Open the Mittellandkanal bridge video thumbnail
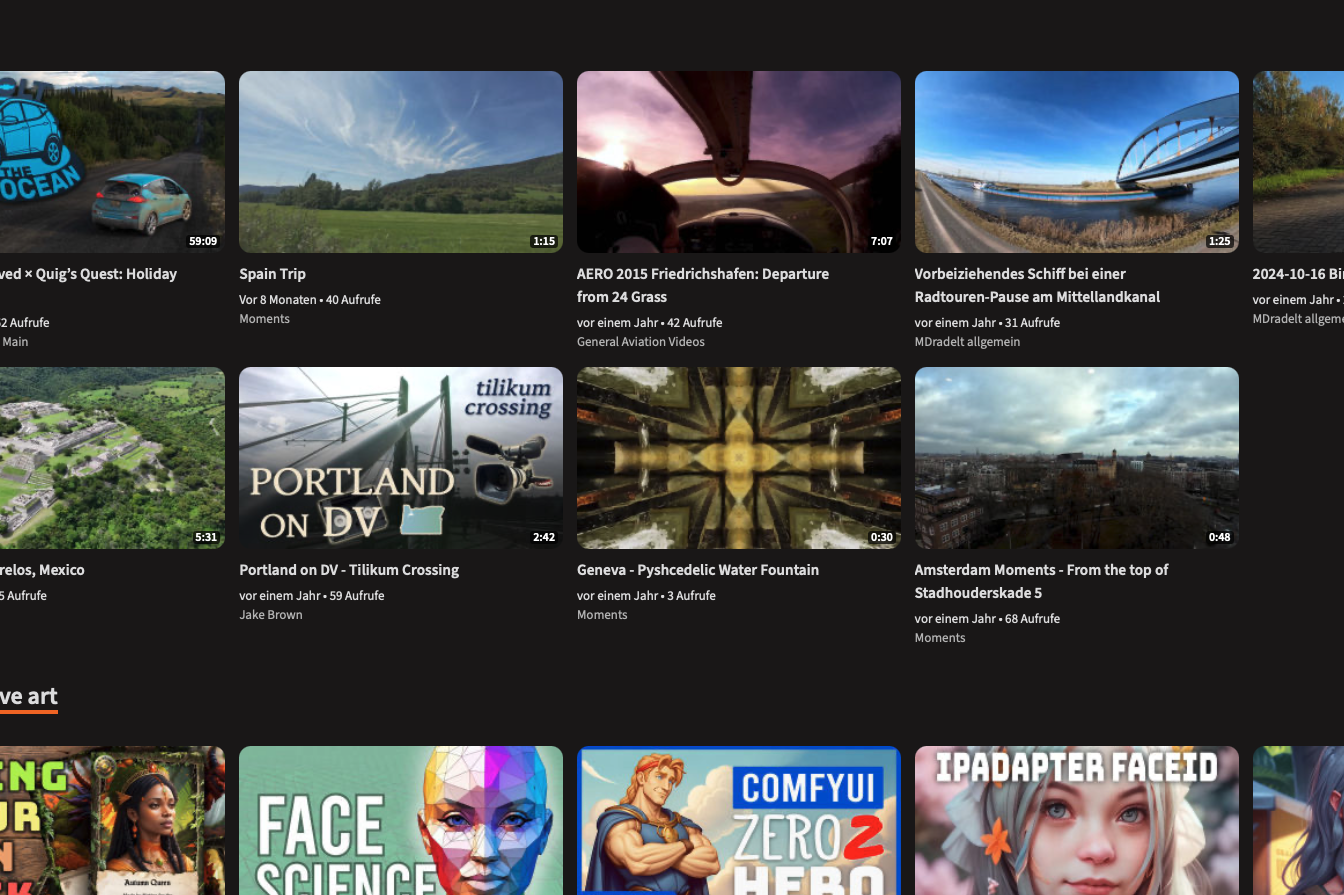 [x=1076, y=162]
